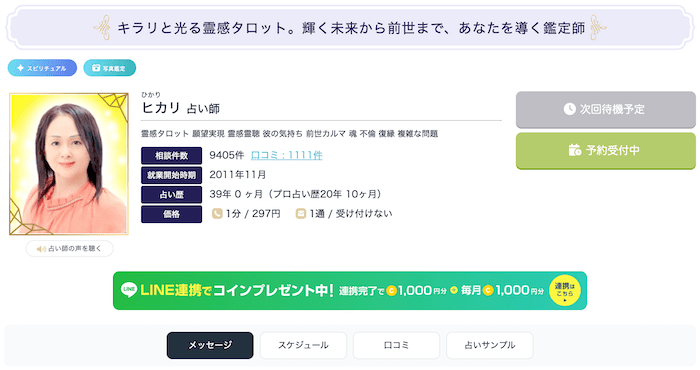Viewport: 700px width, 370px height.
Task: Click the mail icon beside 1通 / 受け付けない
Action: [301, 214]
